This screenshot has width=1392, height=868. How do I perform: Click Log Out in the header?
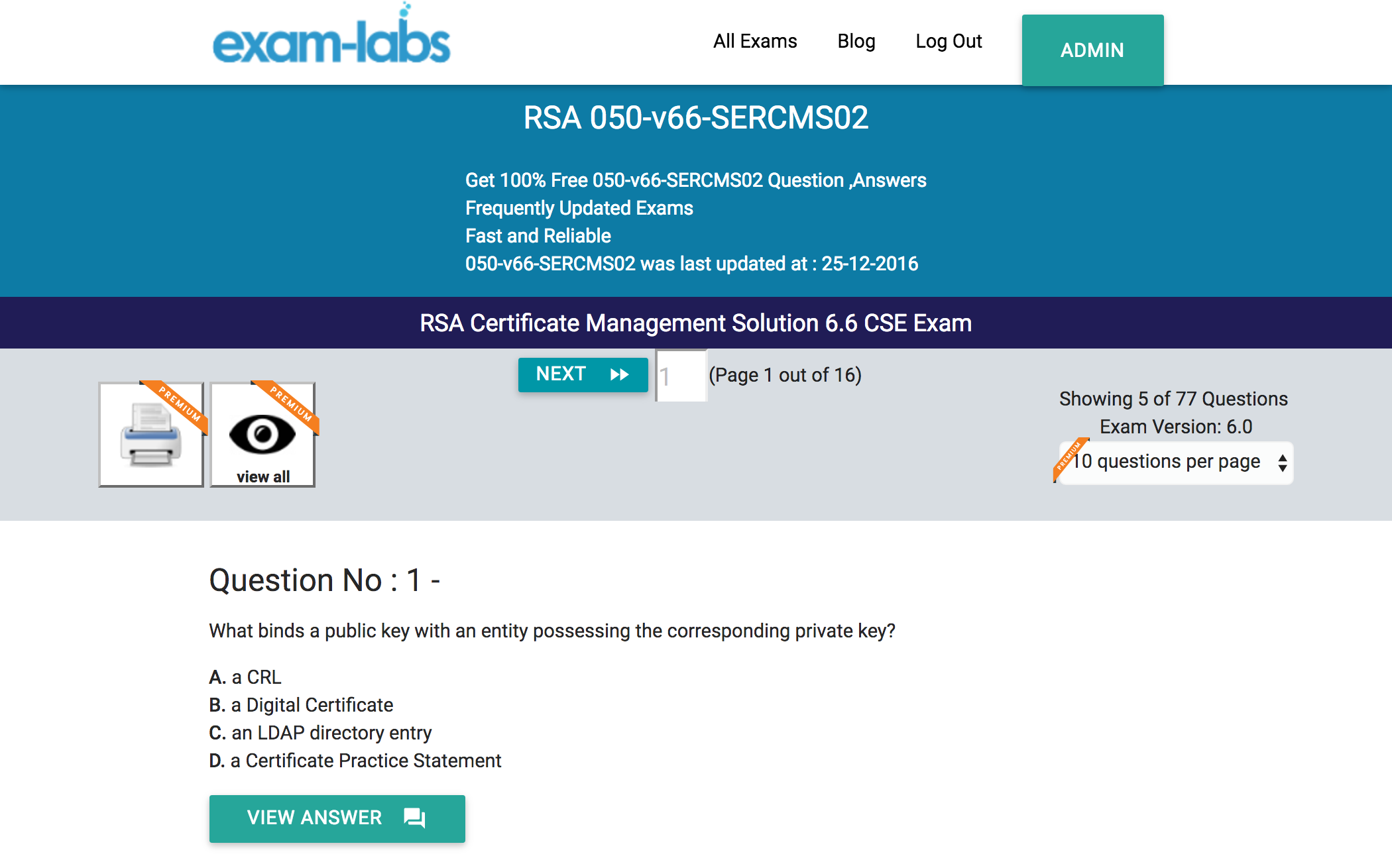pos(949,41)
